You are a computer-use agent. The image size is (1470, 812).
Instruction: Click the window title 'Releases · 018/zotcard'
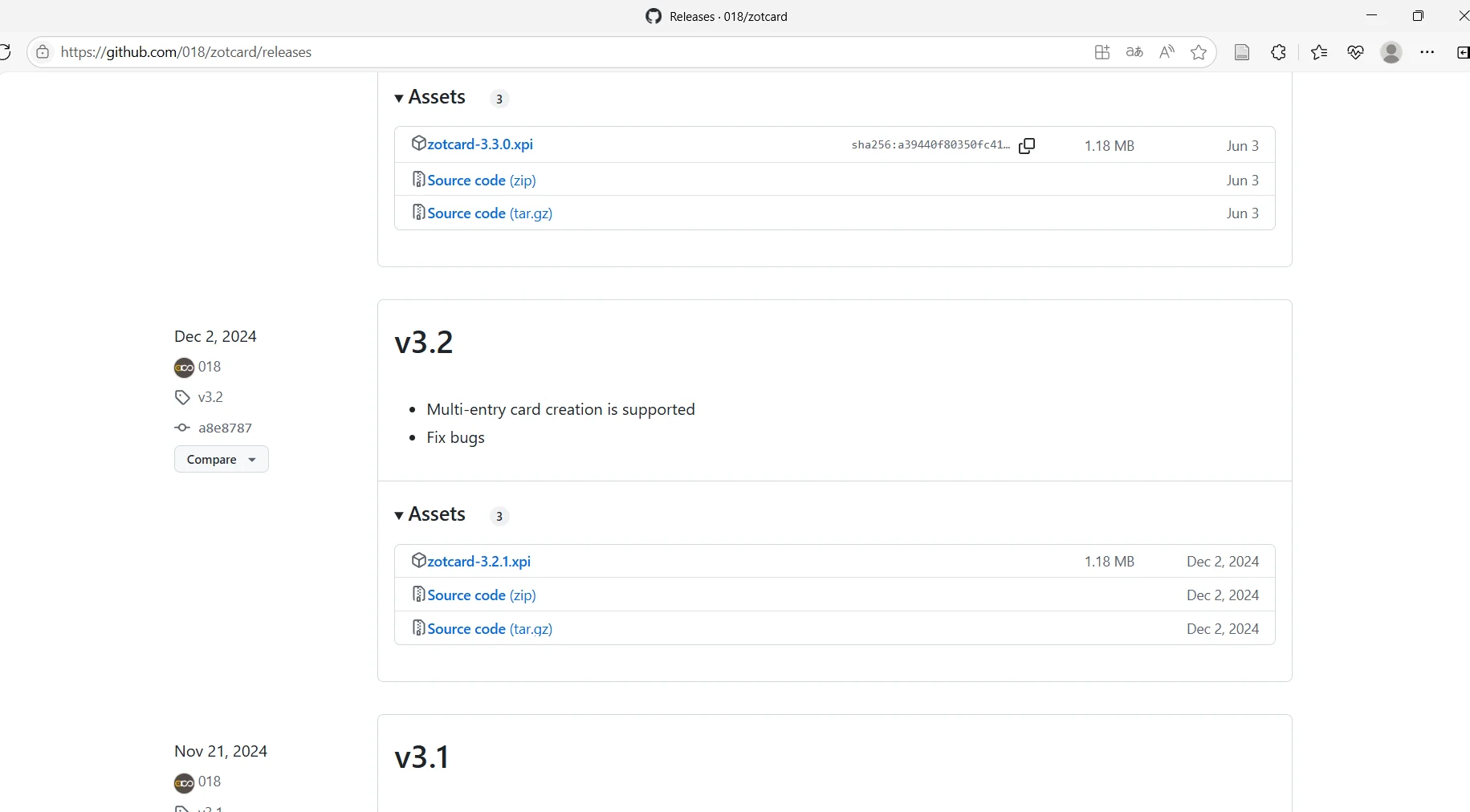pyautogui.click(x=728, y=16)
